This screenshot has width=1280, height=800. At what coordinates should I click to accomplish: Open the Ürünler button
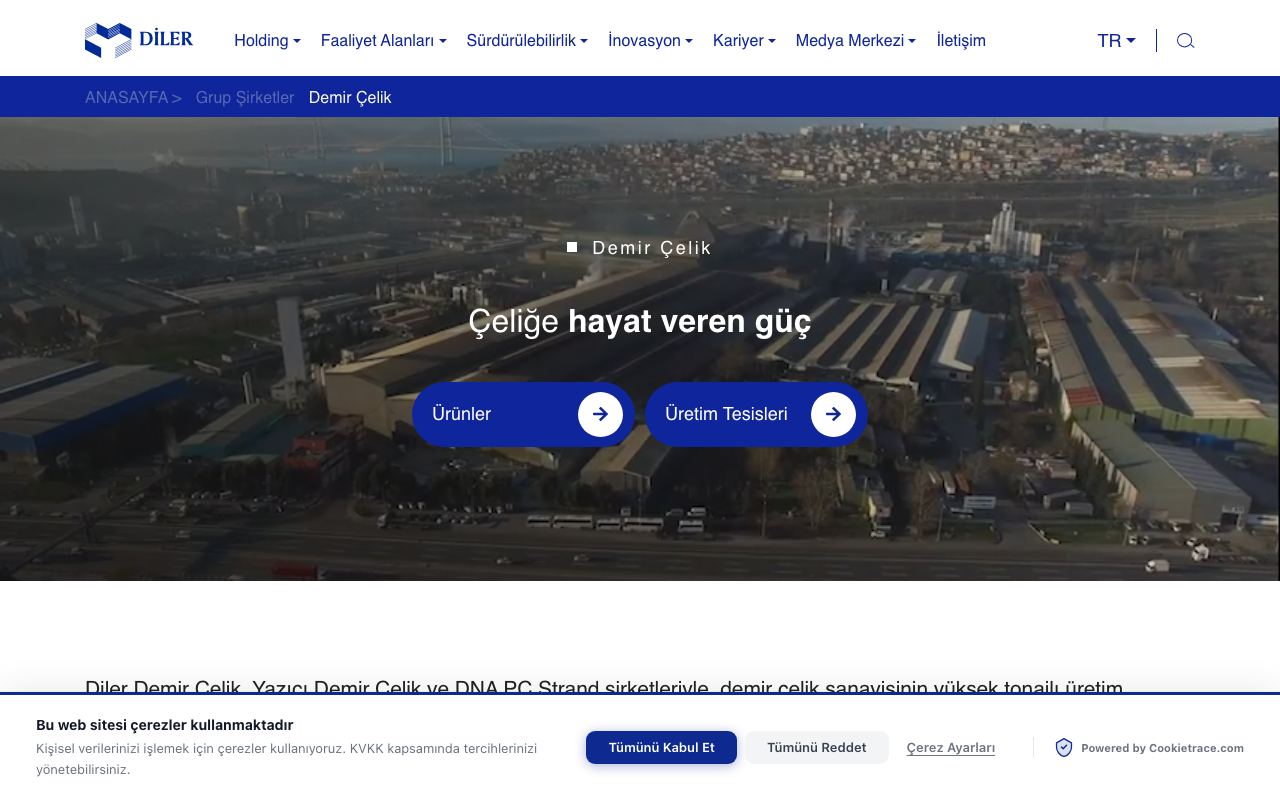point(523,414)
